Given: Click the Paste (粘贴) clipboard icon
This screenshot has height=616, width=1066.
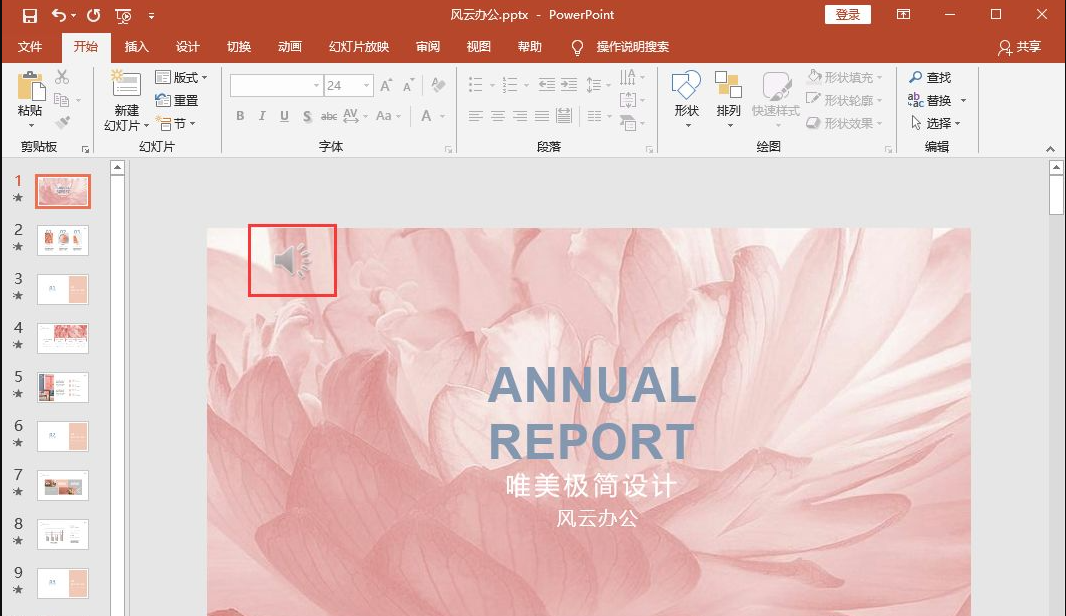Looking at the screenshot, I should tap(30, 87).
